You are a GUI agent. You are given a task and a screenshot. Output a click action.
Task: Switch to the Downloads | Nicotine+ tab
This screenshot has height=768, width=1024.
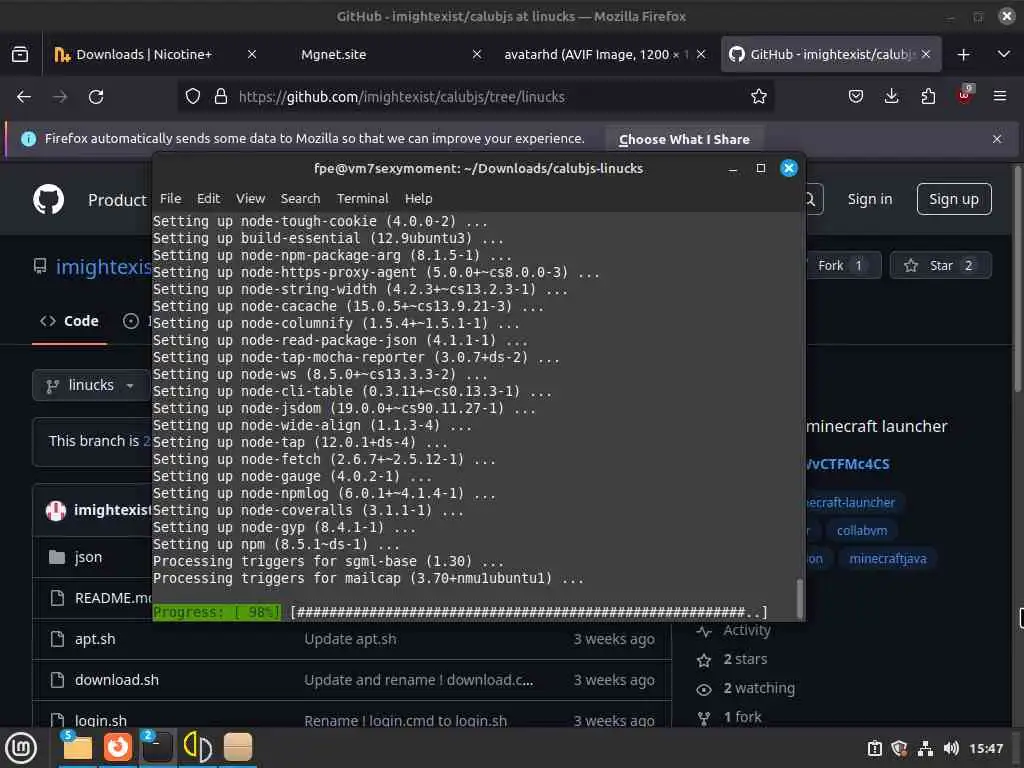tap(144, 54)
